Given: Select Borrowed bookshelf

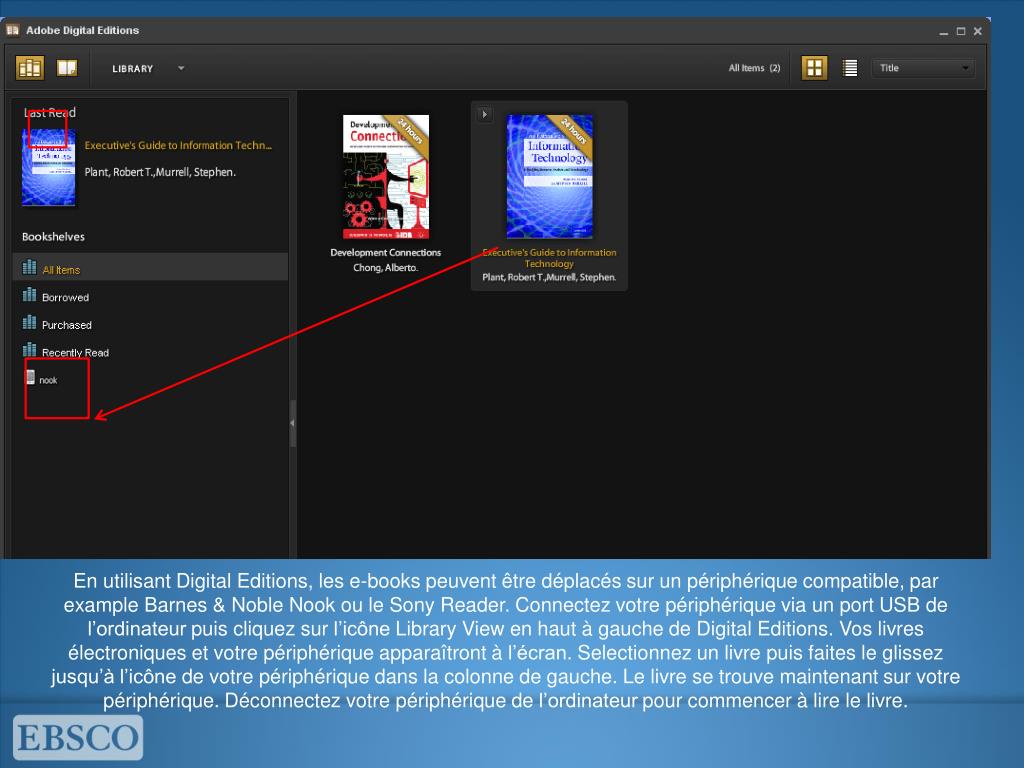Looking at the screenshot, I should tap(150, 296).
